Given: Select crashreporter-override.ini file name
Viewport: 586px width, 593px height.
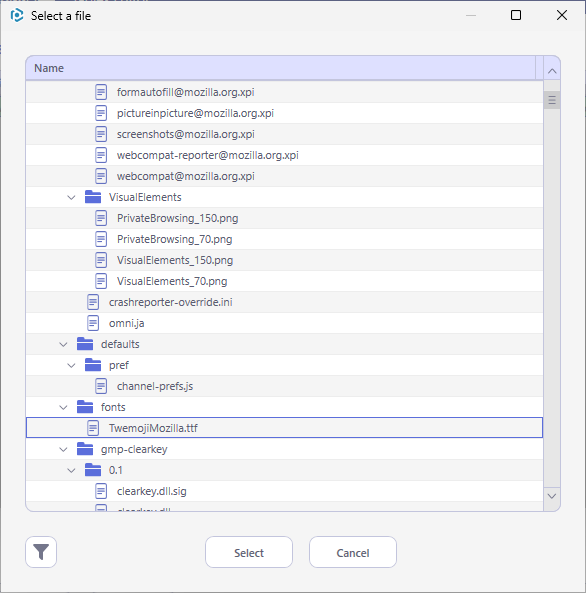Looking at the screenshot, I should coord(171,302).
